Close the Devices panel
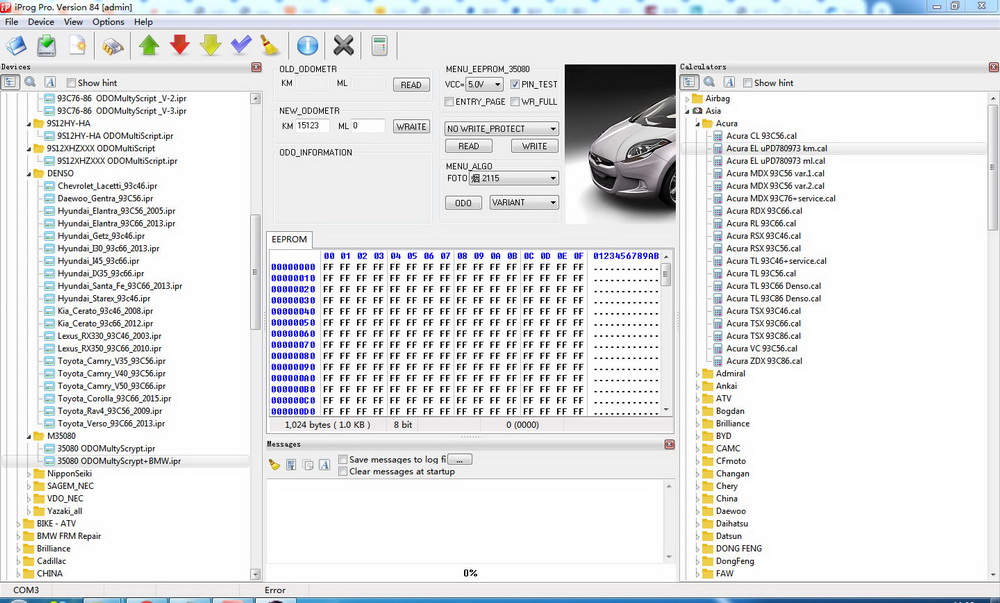The width and height of the screenshot is (1000, 603). [256, 67]
